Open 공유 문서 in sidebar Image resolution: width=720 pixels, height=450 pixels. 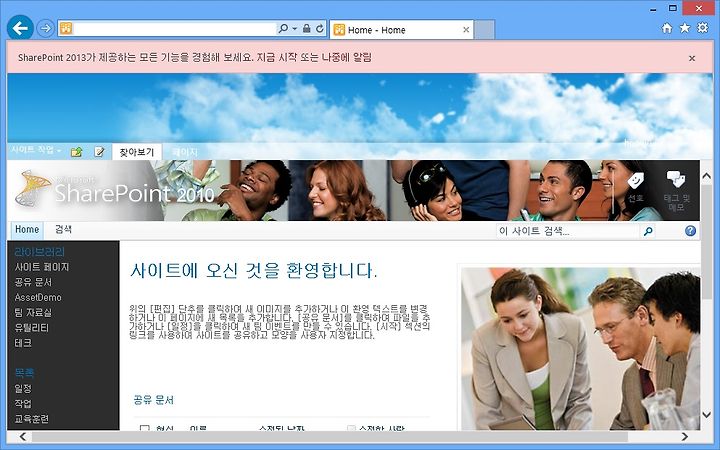click(x=34, y=282)
